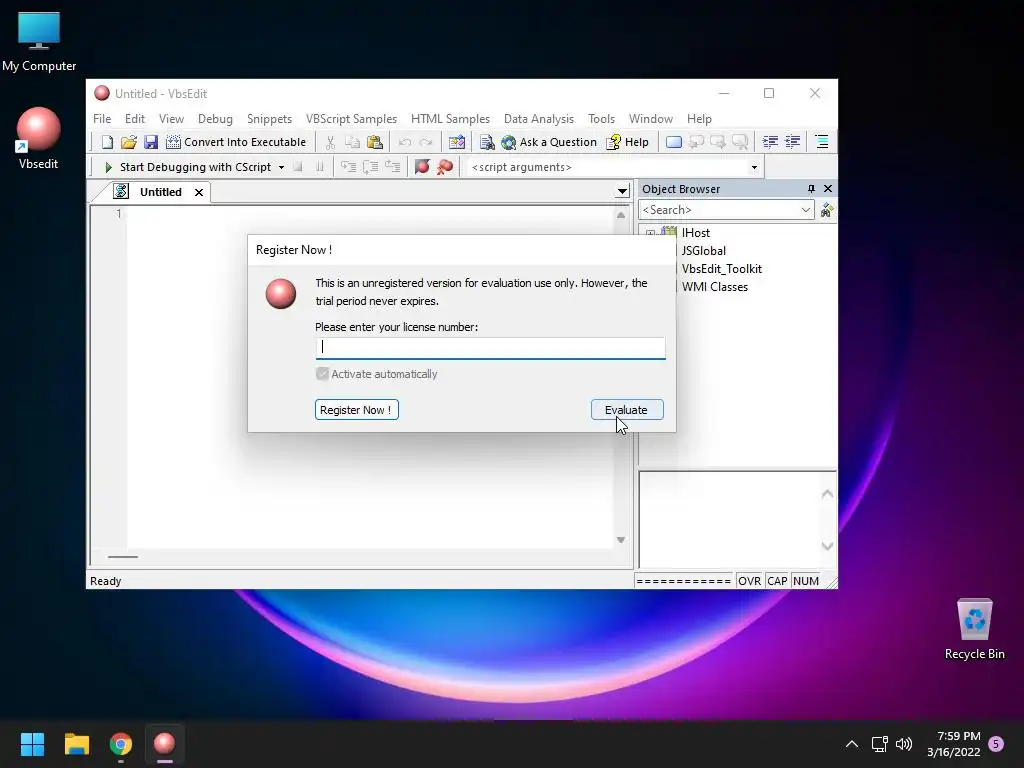
Task: Pin the Object Browser panel
Action: tap(811, 189)
